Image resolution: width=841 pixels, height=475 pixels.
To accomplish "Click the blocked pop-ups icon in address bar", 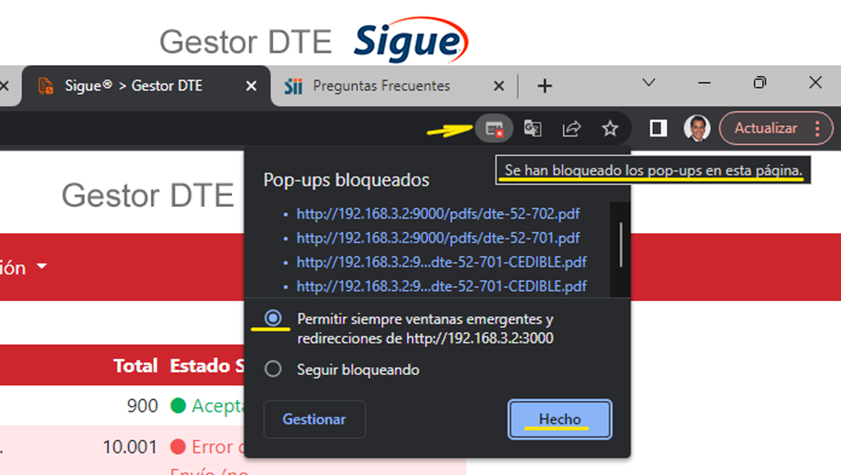I will [494, 129].
